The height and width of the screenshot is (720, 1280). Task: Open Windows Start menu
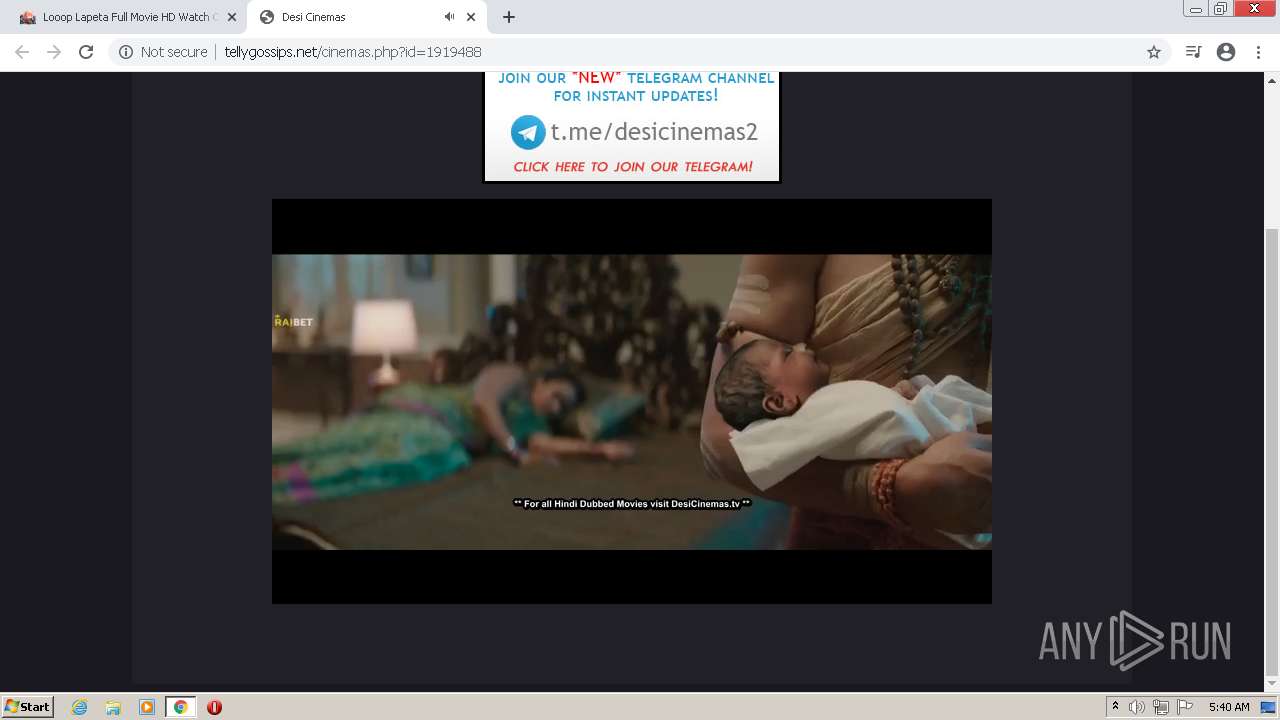pos(27,706)
